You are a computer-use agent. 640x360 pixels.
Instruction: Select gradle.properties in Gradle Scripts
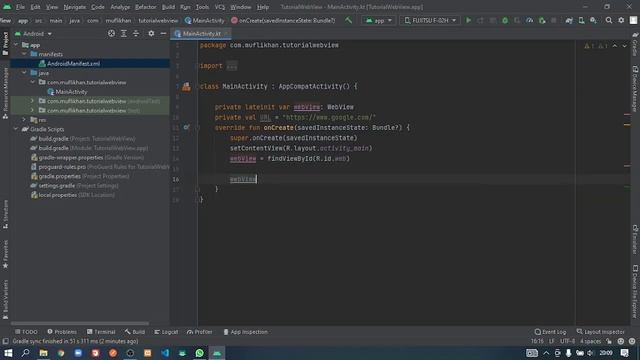tap(60, 176)
